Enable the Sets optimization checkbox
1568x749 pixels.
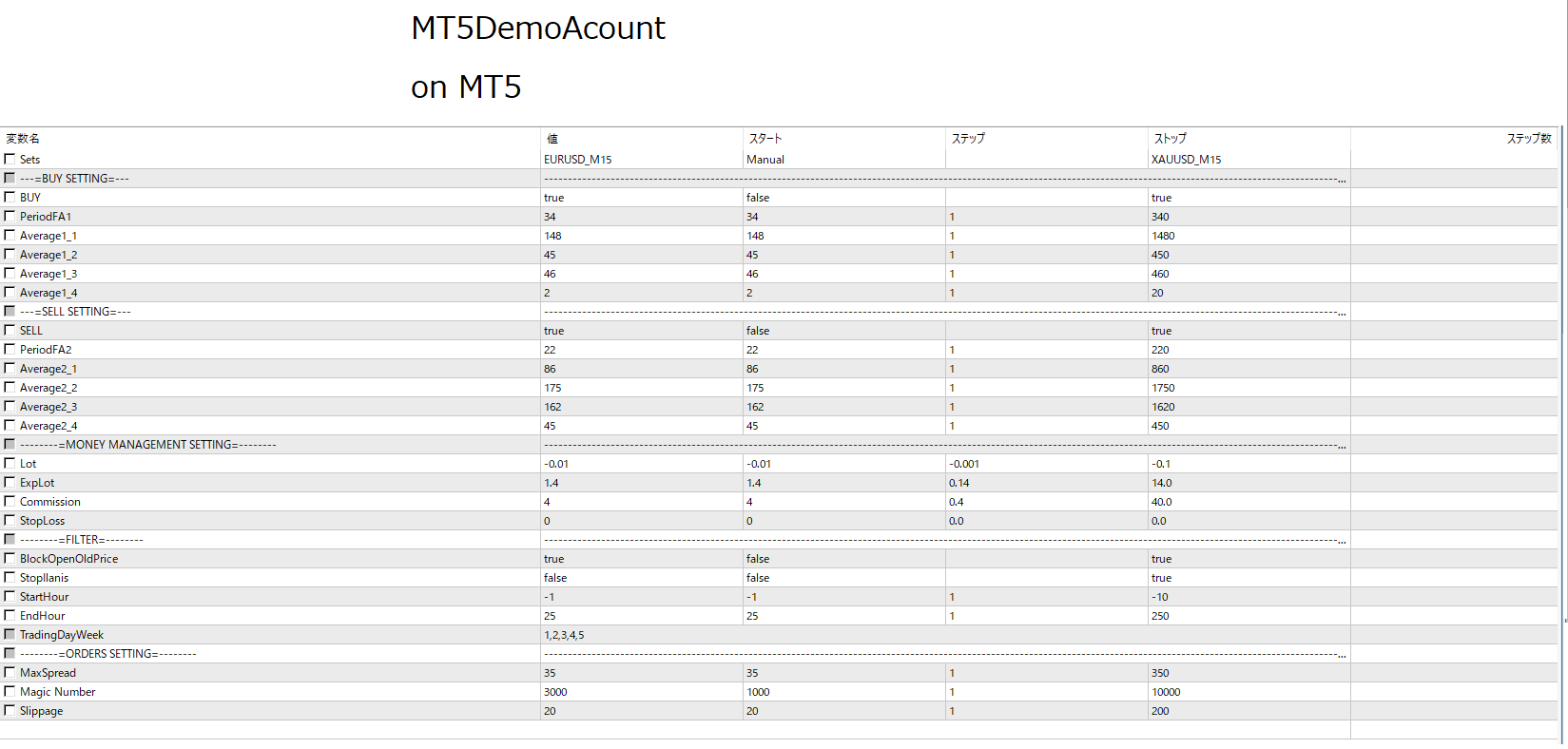coord(10,159)
